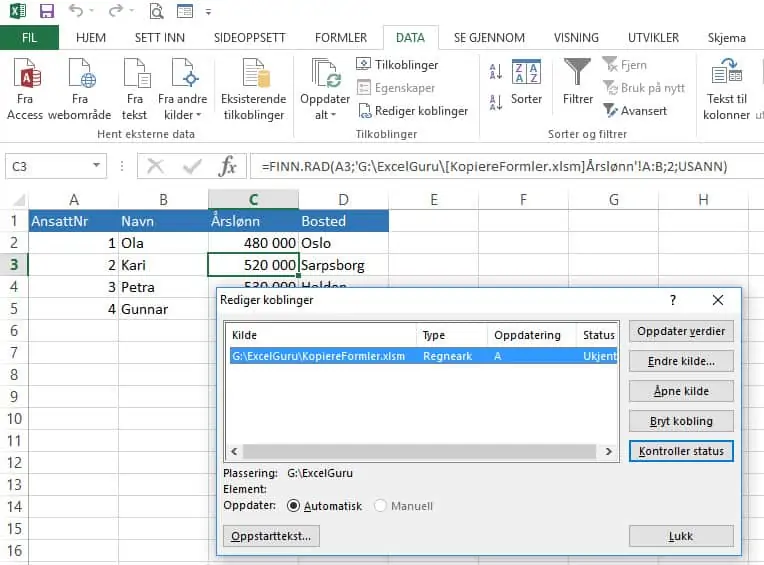Click the Kontroller status button
The image size is (764, 565).
click(x=681, y=451)
